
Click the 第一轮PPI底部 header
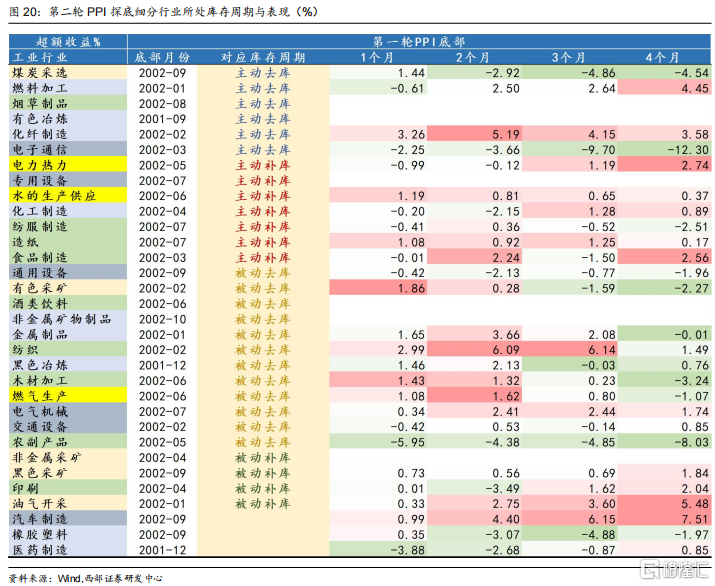click(419, 41)
